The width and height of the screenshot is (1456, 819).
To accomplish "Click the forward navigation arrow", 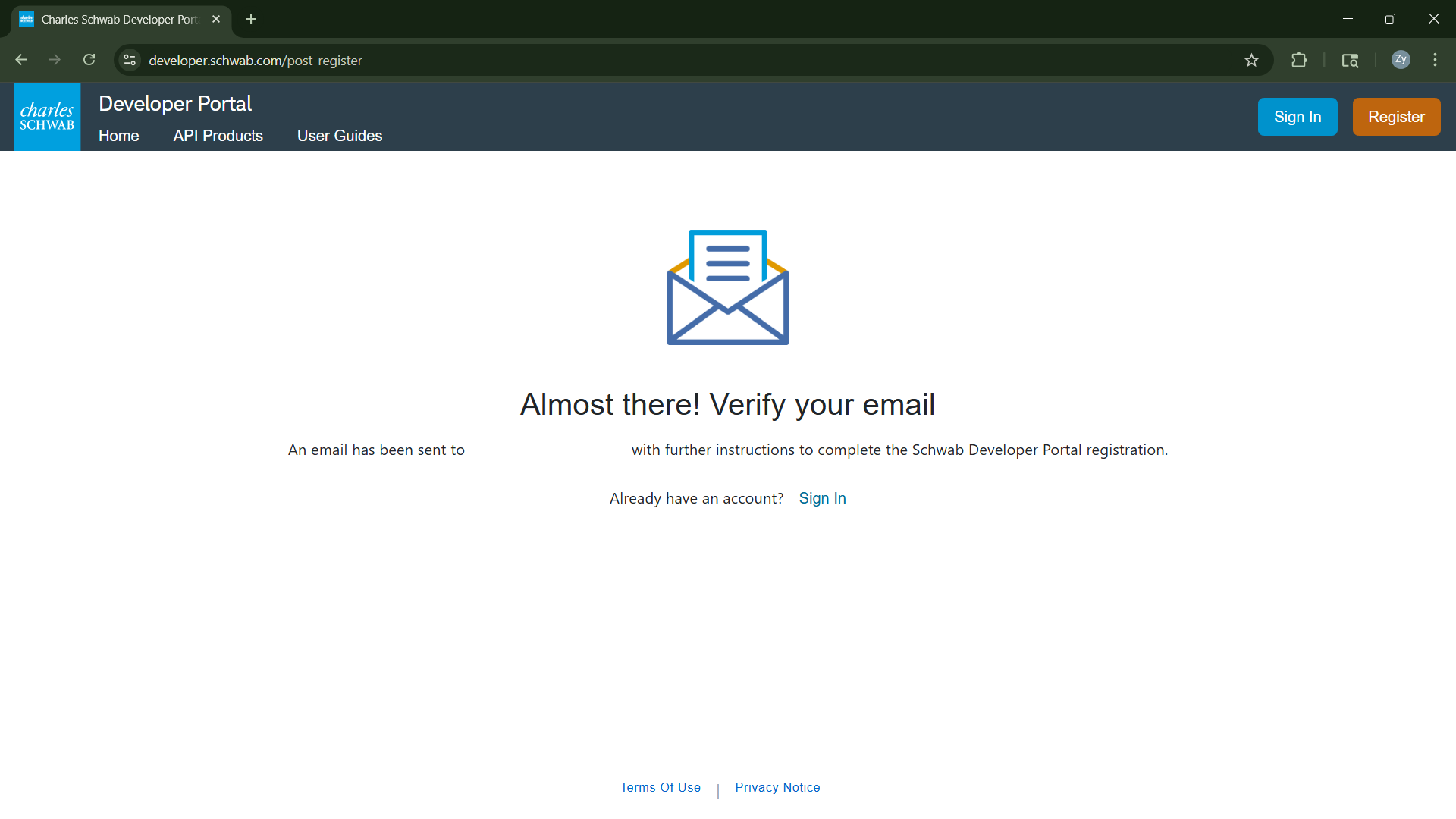I will (54, 60).
